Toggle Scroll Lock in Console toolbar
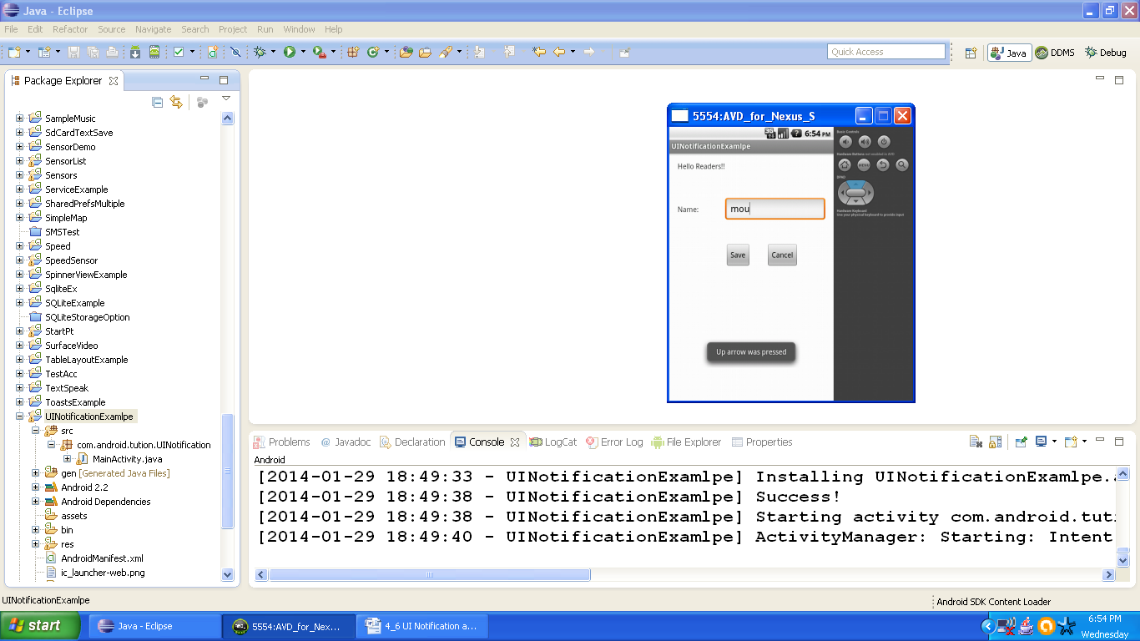The image size is (1140, 641). (995, 442)
